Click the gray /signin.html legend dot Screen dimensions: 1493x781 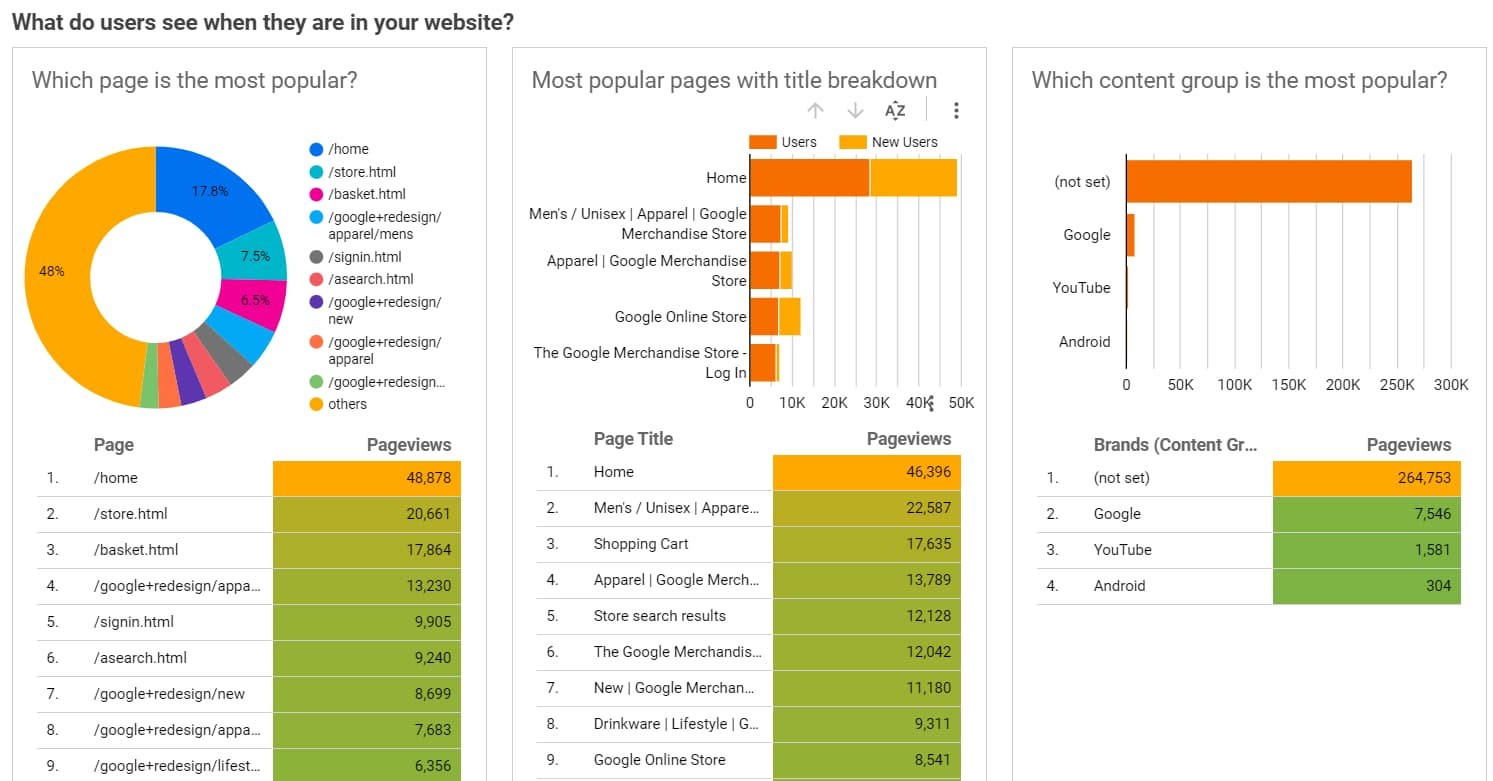(316, 257)
